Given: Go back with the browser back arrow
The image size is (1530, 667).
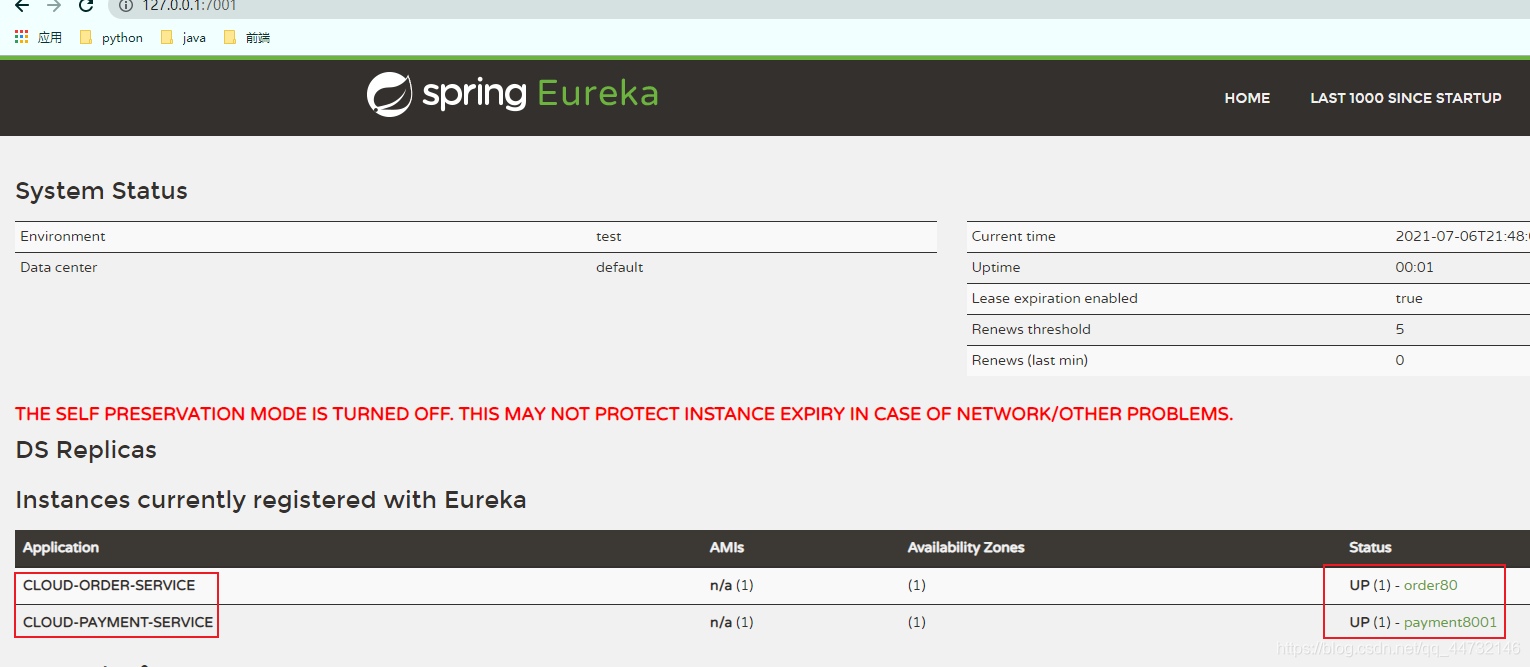Looking at the screenshot, I should [21, 5].
